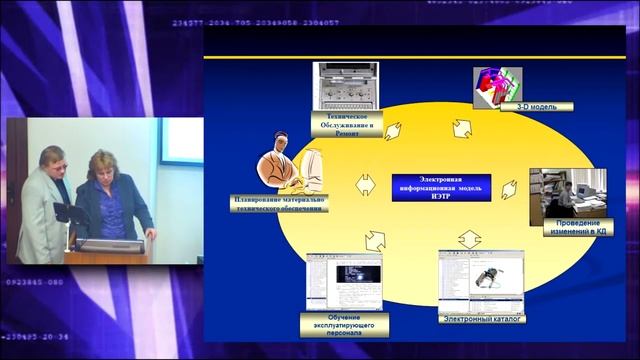Select the 'Обучение эксплуатирующего персонала' label
This screenshot has height=360, width=640.
coord(344,325)
